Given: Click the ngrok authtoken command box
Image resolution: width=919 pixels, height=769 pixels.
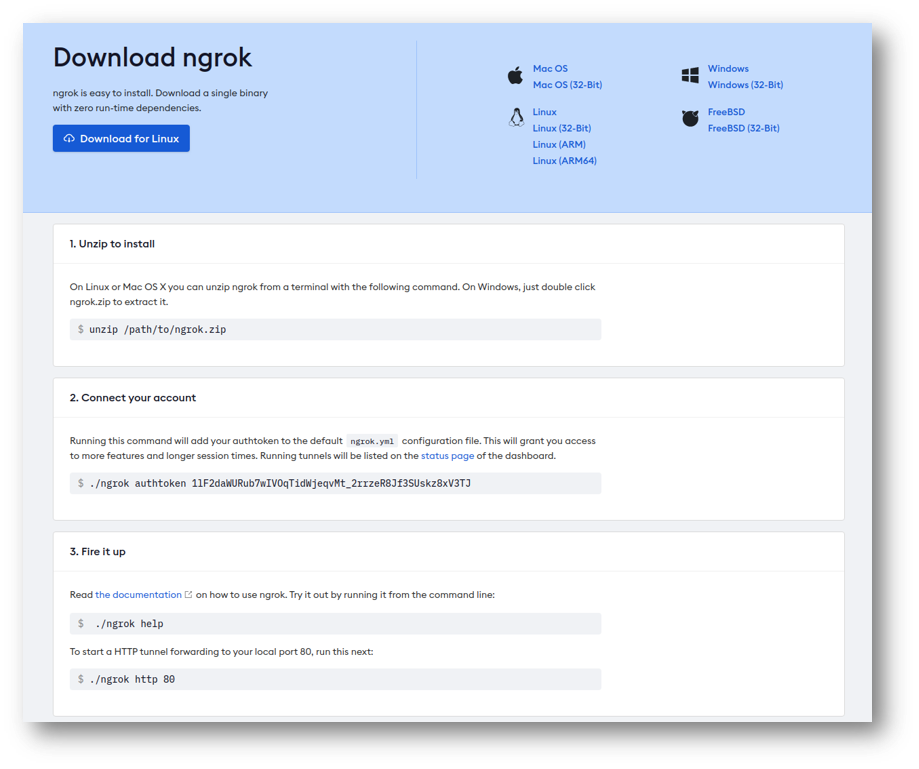Looking at the screenshot, I should pos(335,484).
